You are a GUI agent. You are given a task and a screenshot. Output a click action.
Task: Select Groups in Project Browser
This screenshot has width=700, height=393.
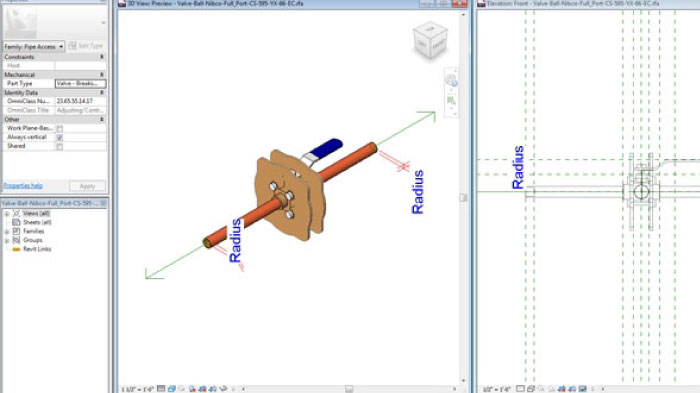(32, 240)
